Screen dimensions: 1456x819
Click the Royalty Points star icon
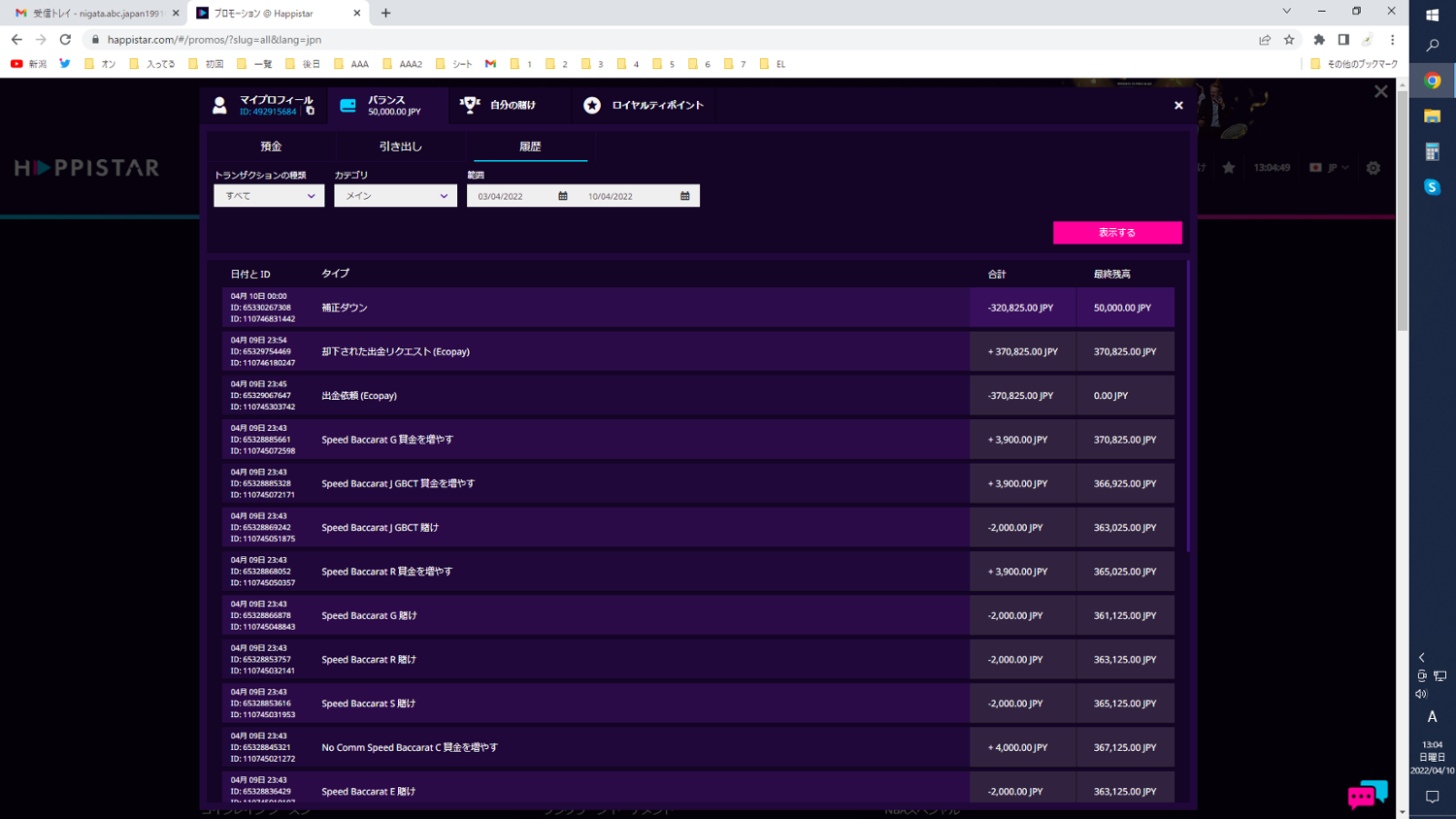(592, 106)
